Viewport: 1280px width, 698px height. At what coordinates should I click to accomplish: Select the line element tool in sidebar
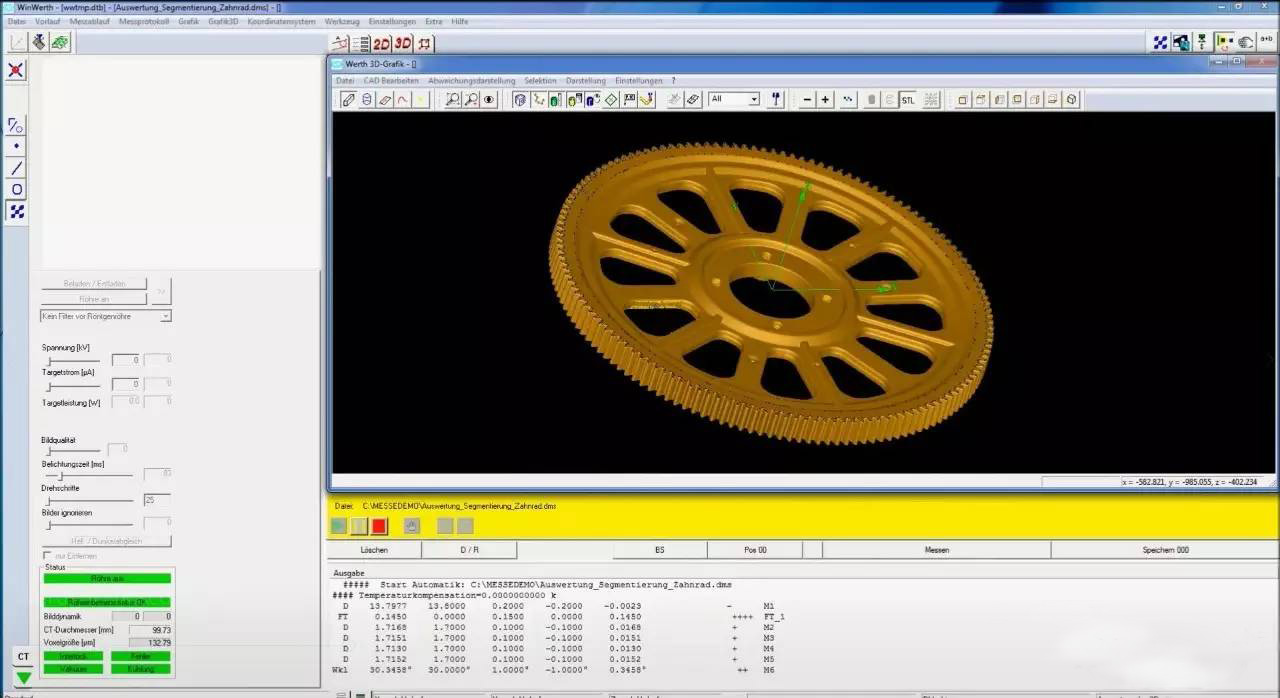coord(16,168)
